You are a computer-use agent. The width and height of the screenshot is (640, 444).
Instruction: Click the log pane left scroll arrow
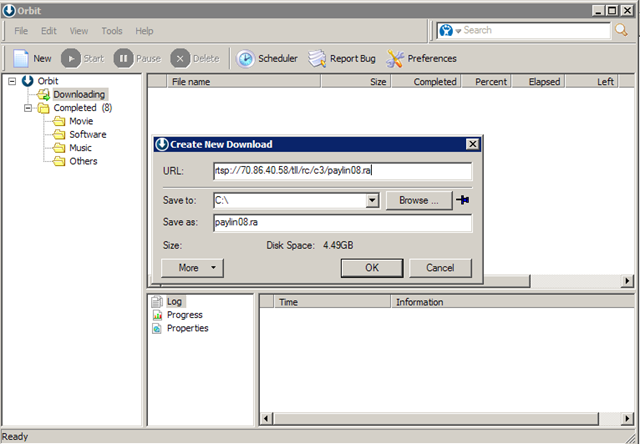click(266, 418)
